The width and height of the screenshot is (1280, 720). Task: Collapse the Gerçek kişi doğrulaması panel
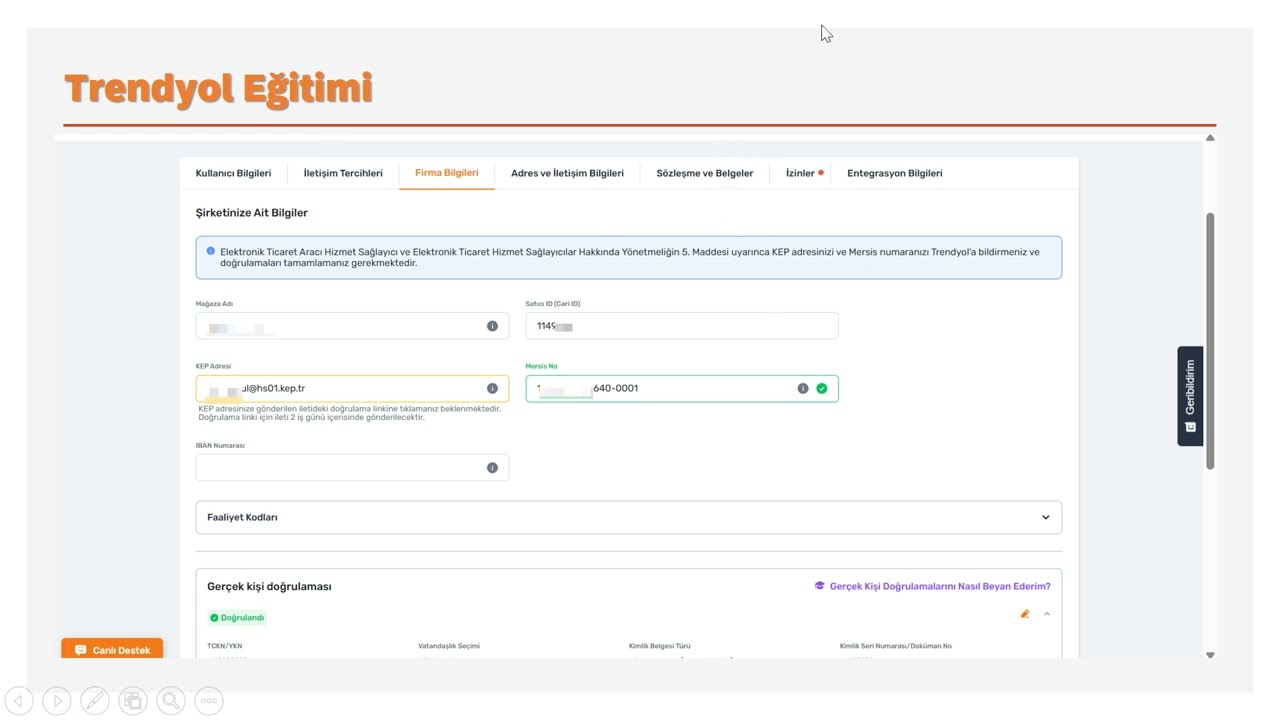[x=1047, y=614]
